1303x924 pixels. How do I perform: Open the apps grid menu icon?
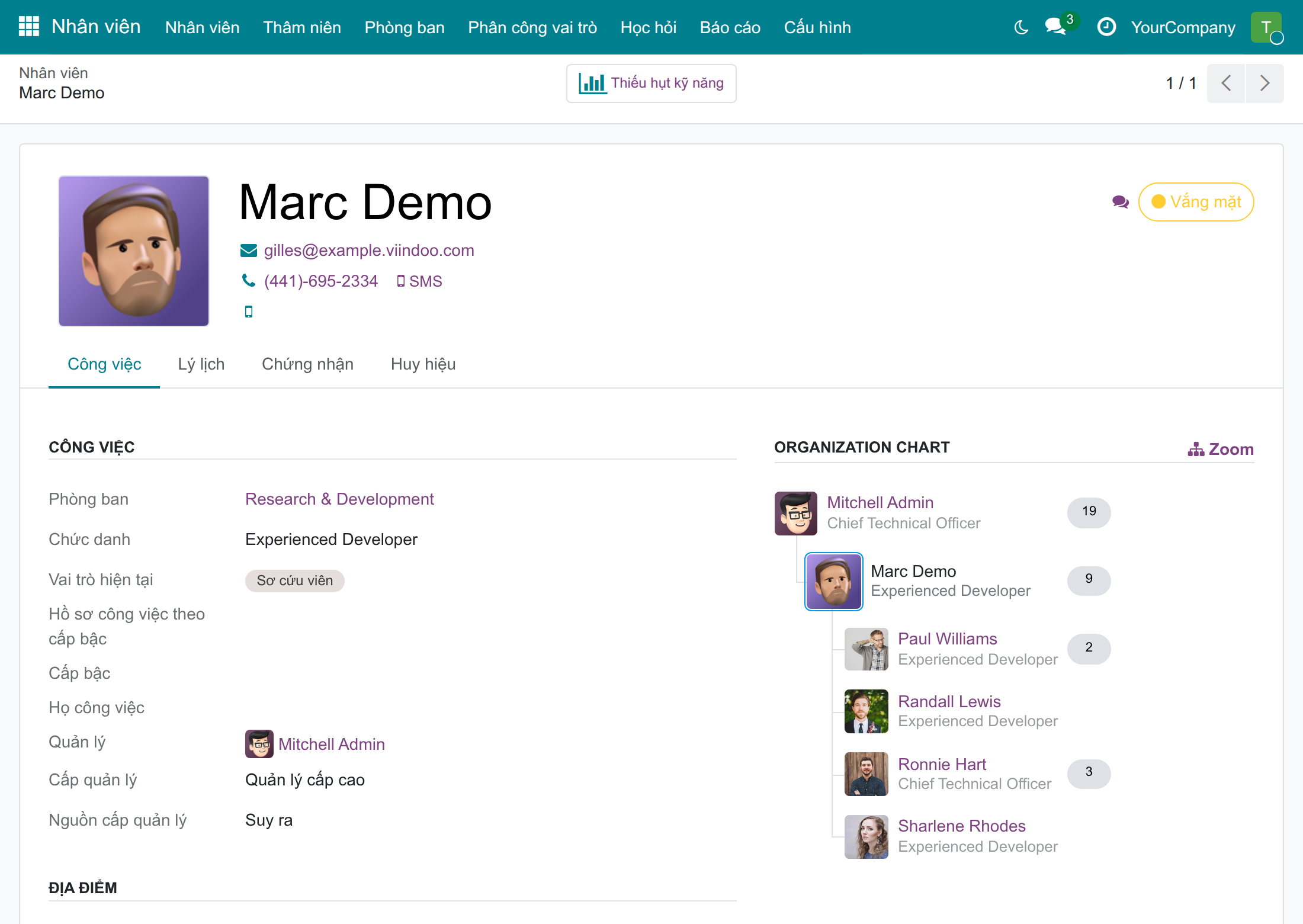(x=29, y=27)
